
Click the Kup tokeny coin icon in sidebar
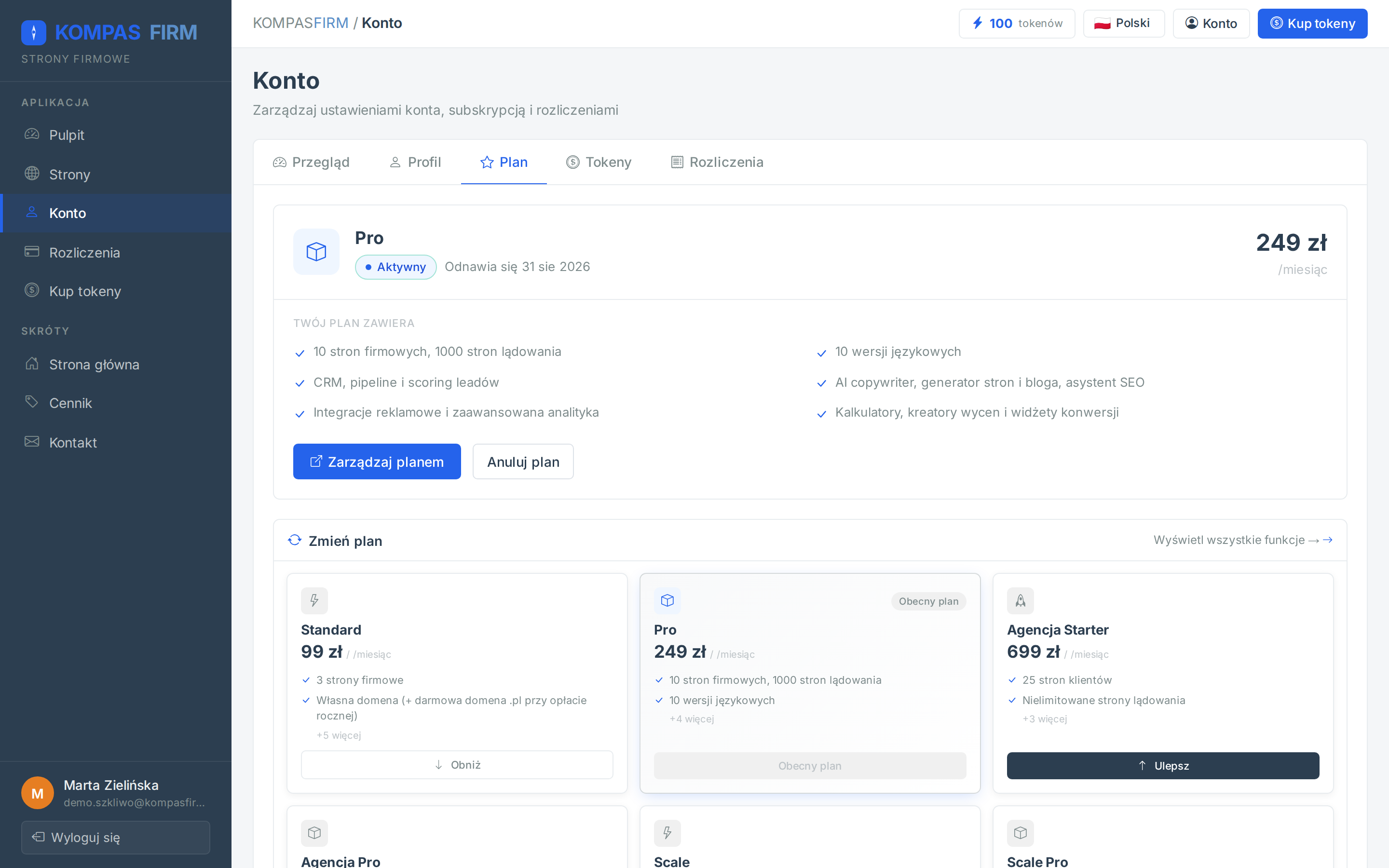[x=32, y=290]
